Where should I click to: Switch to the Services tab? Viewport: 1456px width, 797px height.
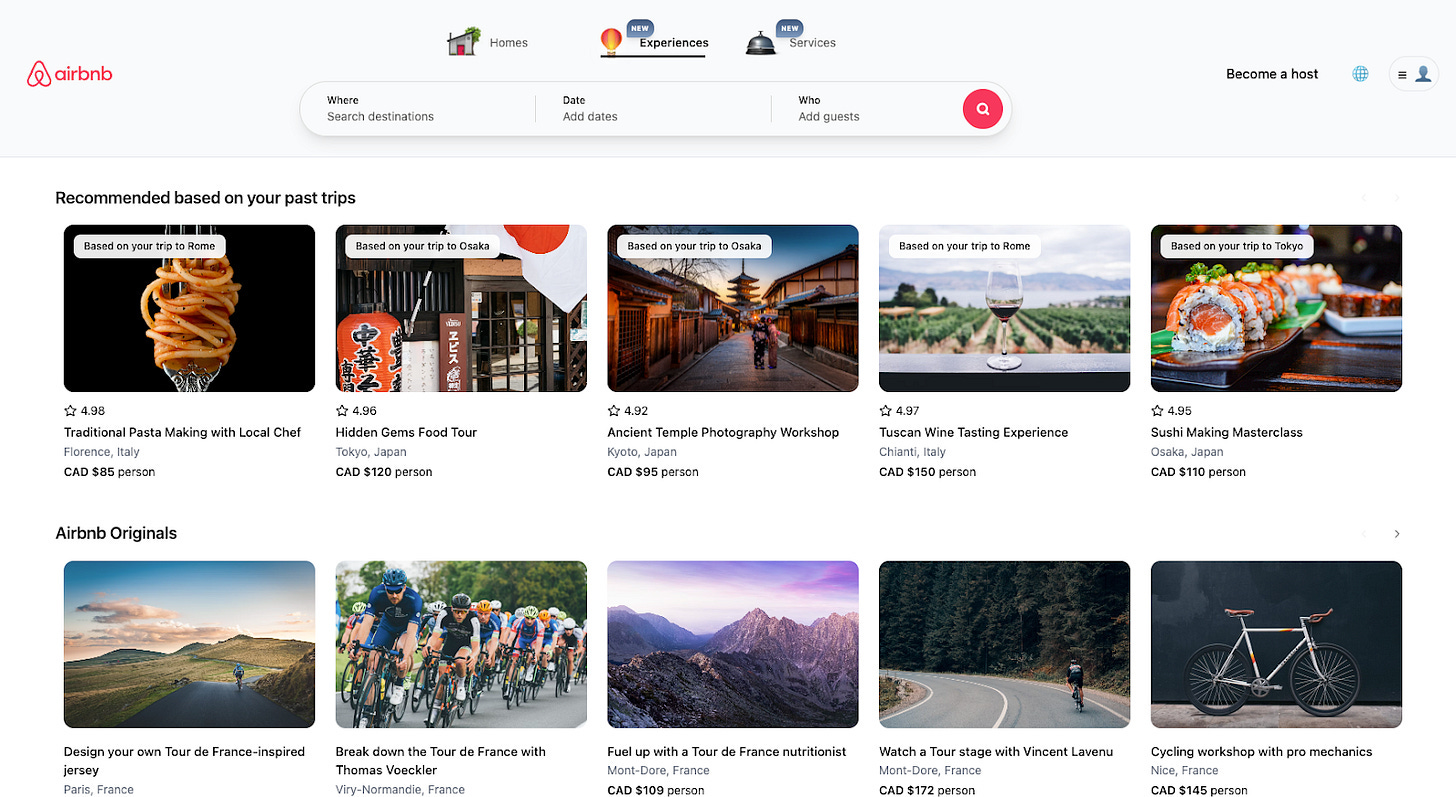click(812, 43)
